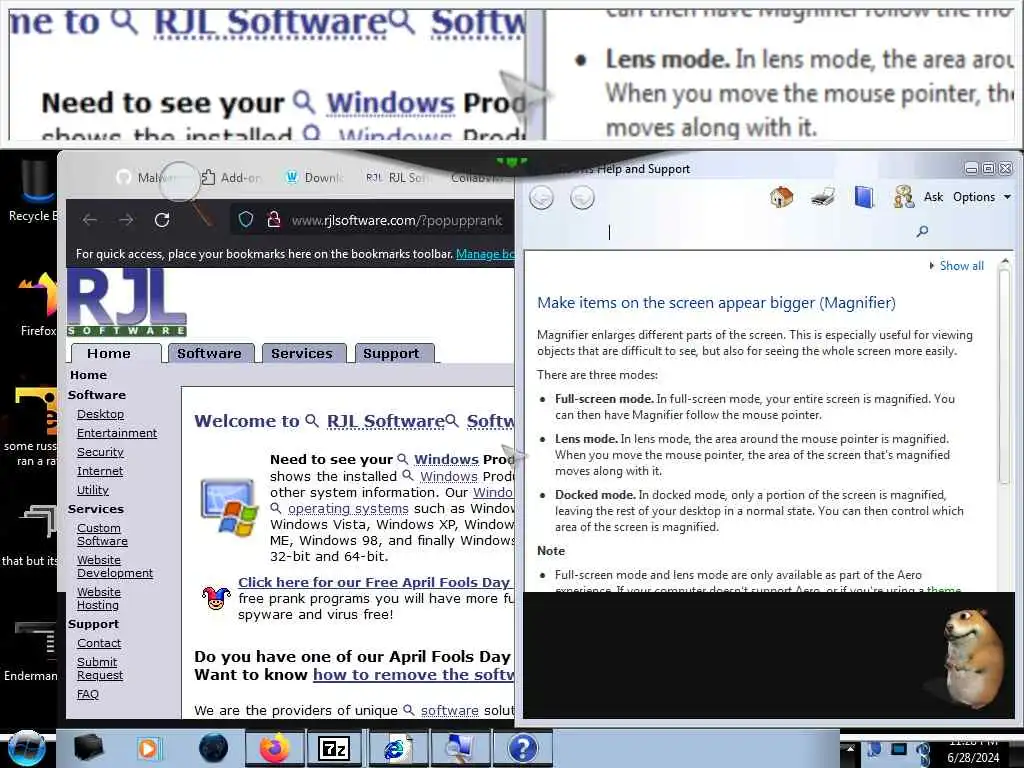
Task: Click the Windows monitor product icon
Action: click(x=229, y=507)
